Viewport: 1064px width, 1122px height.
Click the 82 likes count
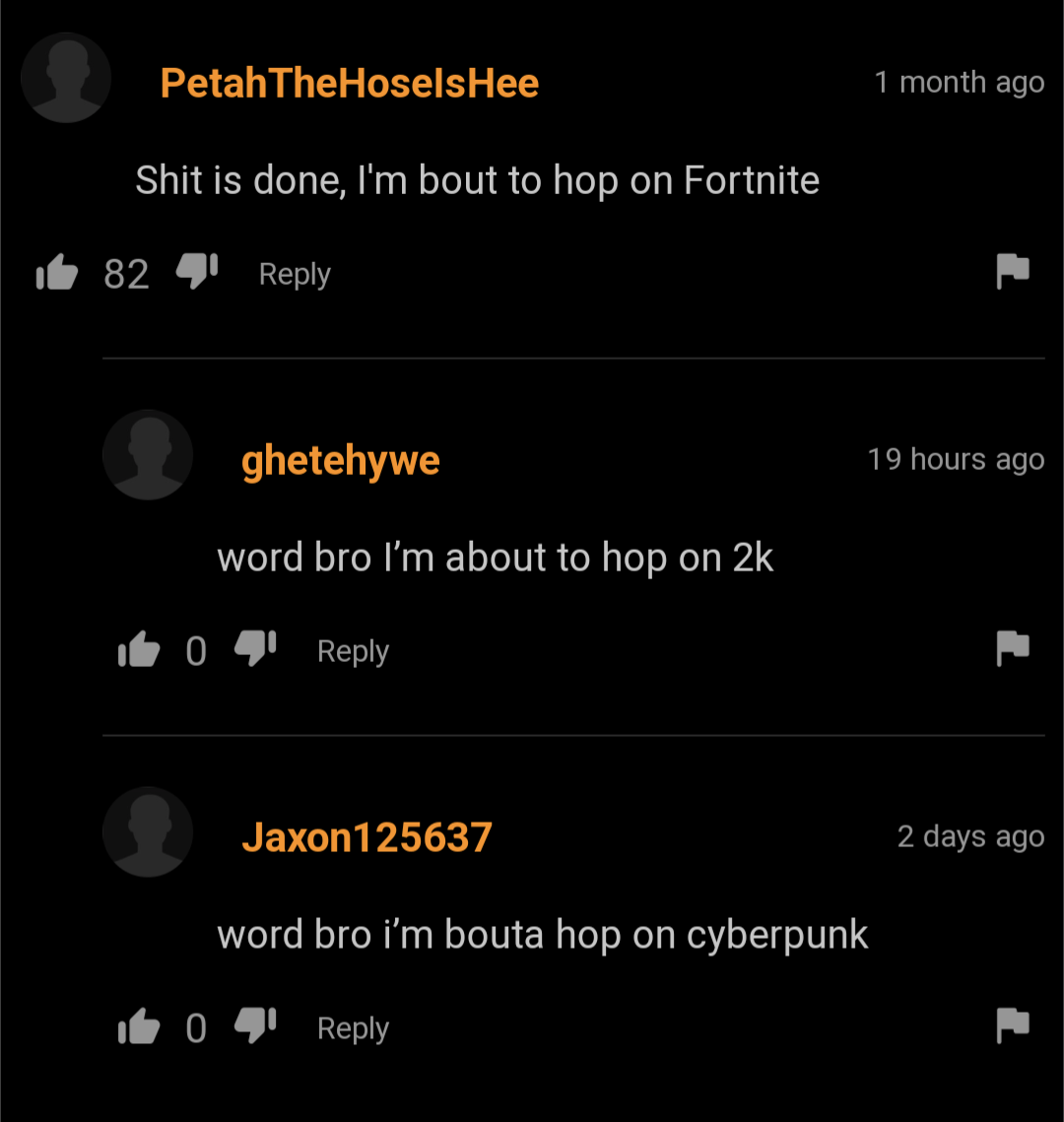[x=127, y=274]
